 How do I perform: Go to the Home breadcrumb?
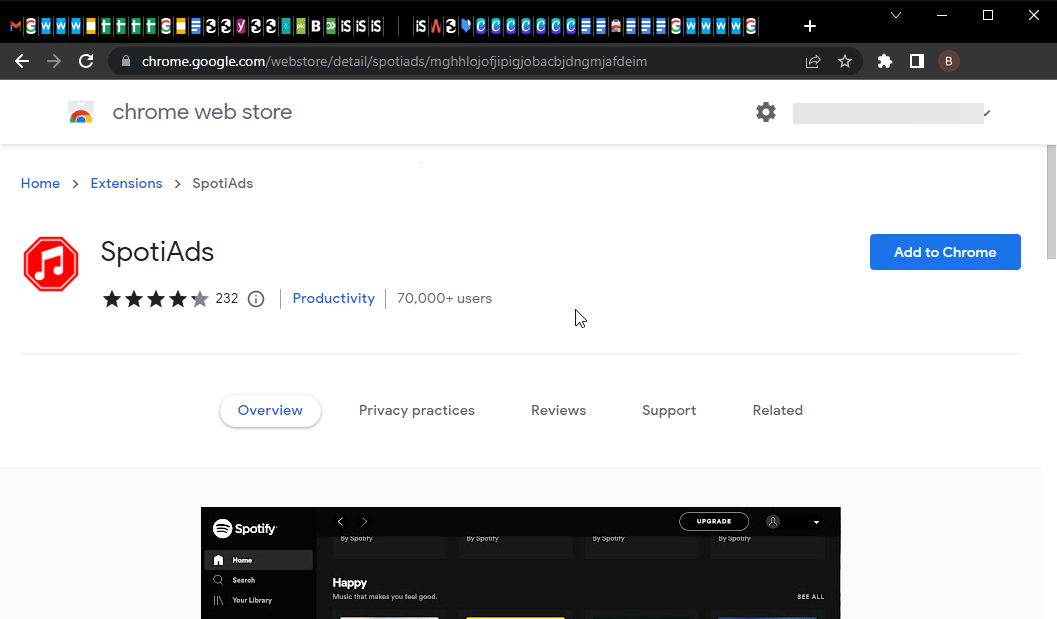[x=40, y=183]
